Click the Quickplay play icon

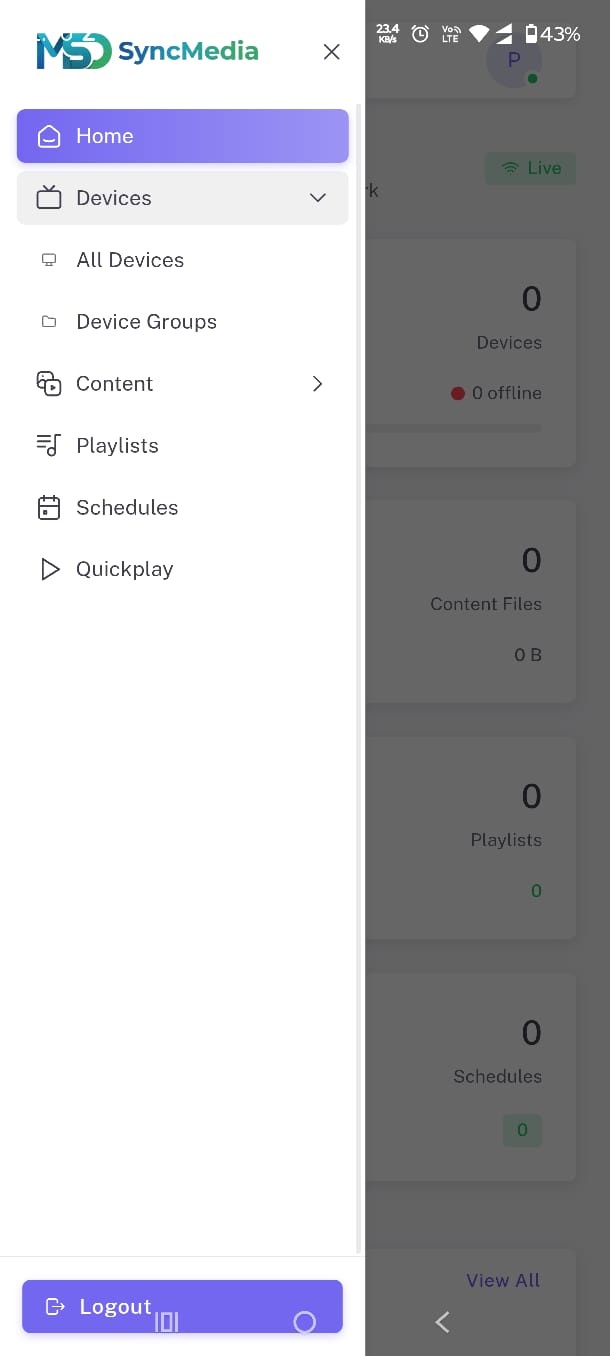[48, 569]
